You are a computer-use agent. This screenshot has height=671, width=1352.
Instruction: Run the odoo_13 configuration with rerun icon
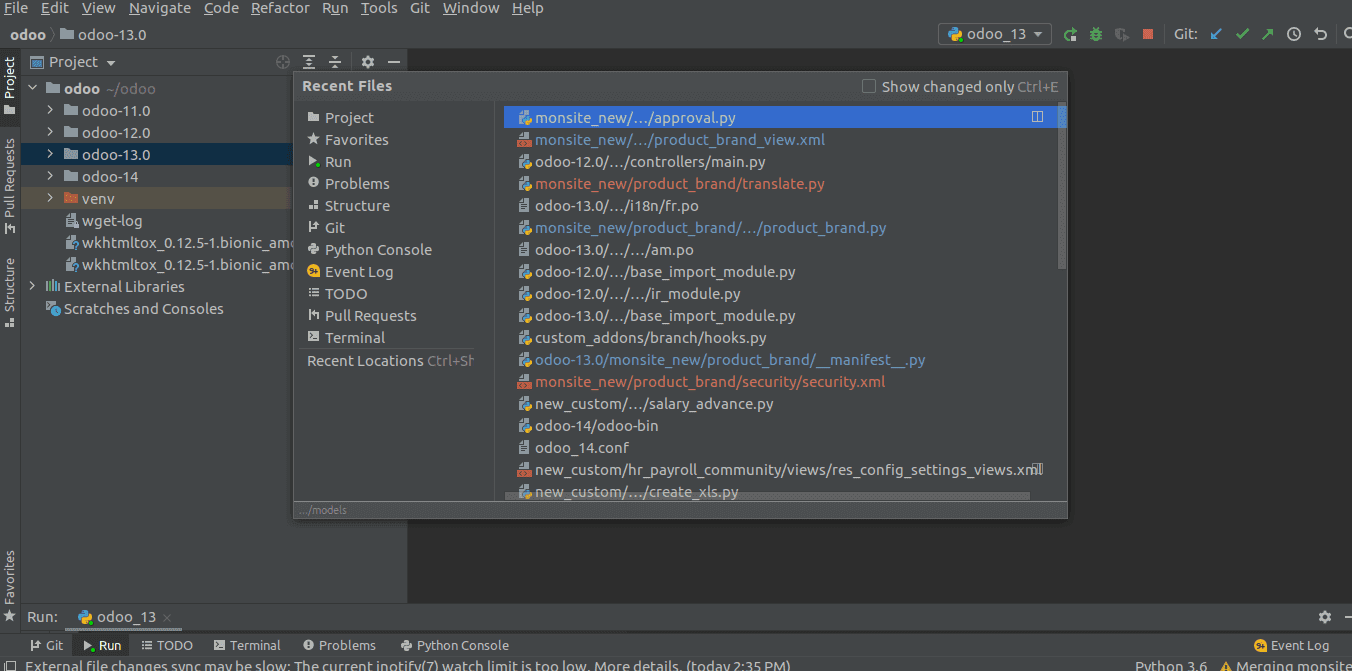coord(1070,34)
